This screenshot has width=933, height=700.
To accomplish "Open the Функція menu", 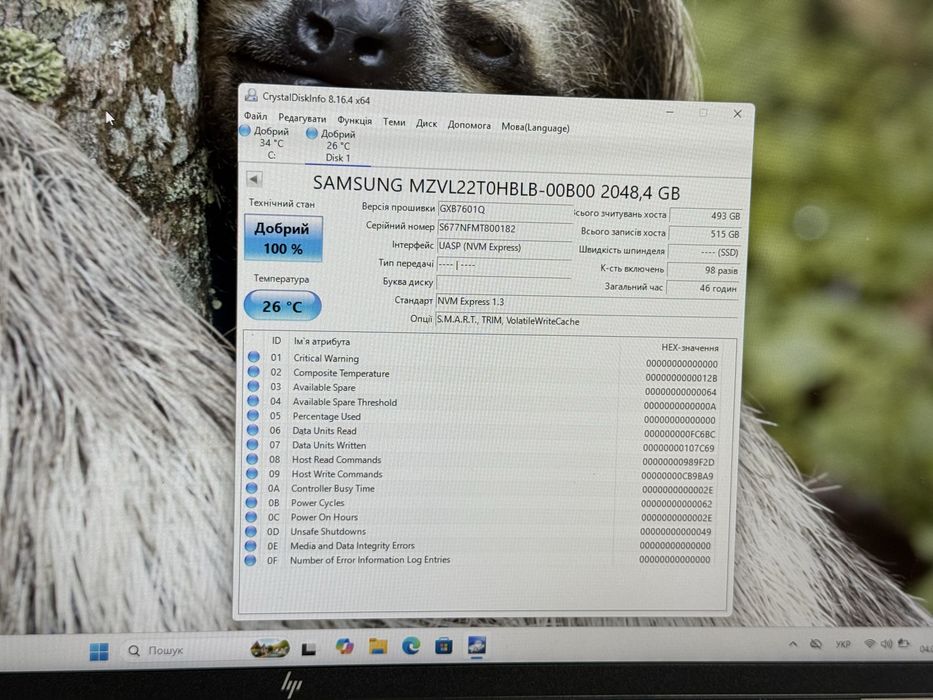I will point(355,121).
